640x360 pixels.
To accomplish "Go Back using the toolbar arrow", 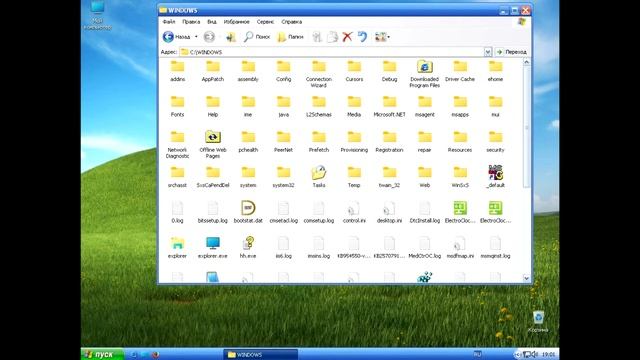I will (176, 37).
